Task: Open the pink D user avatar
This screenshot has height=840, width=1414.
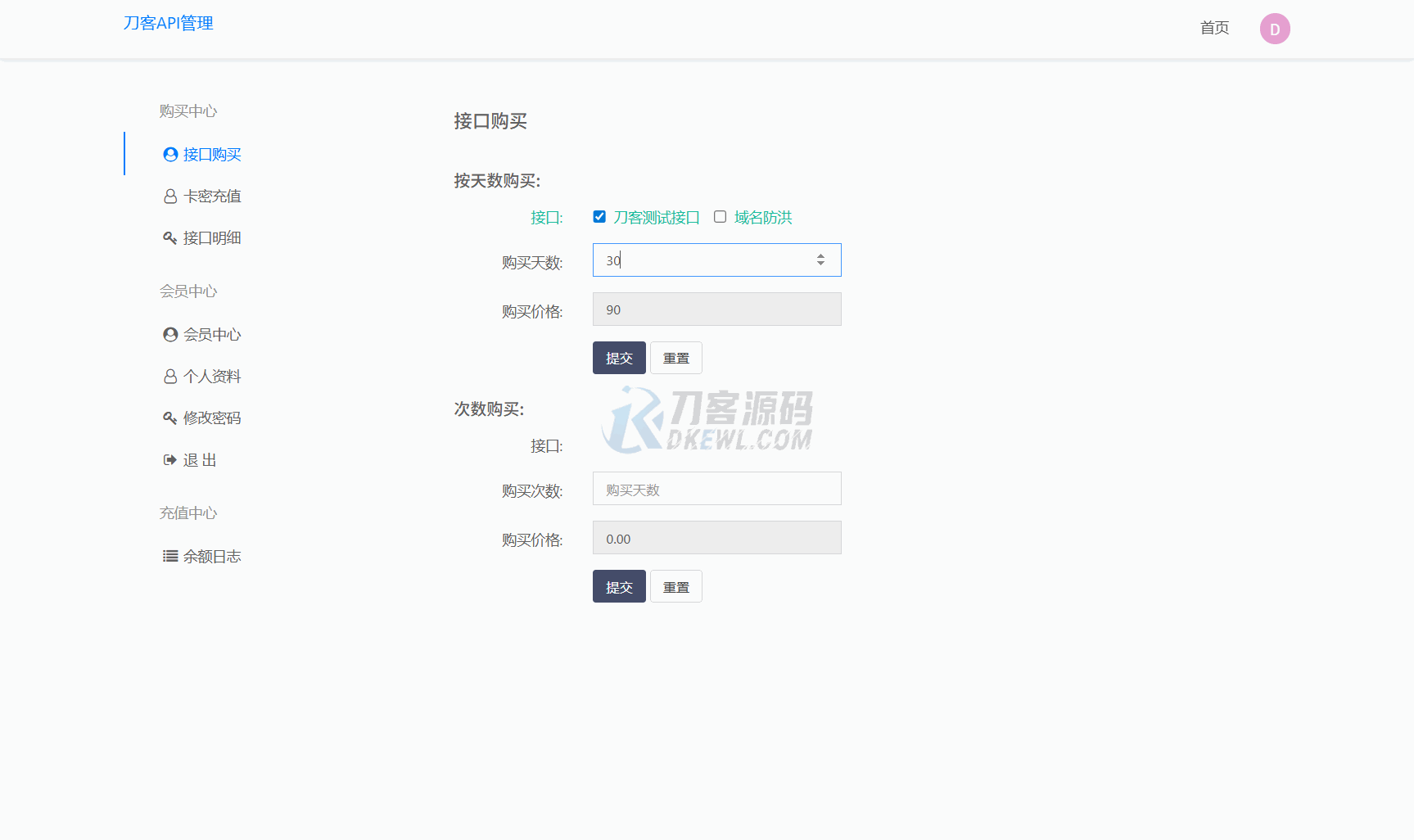Action: [x=1274, y=29]
